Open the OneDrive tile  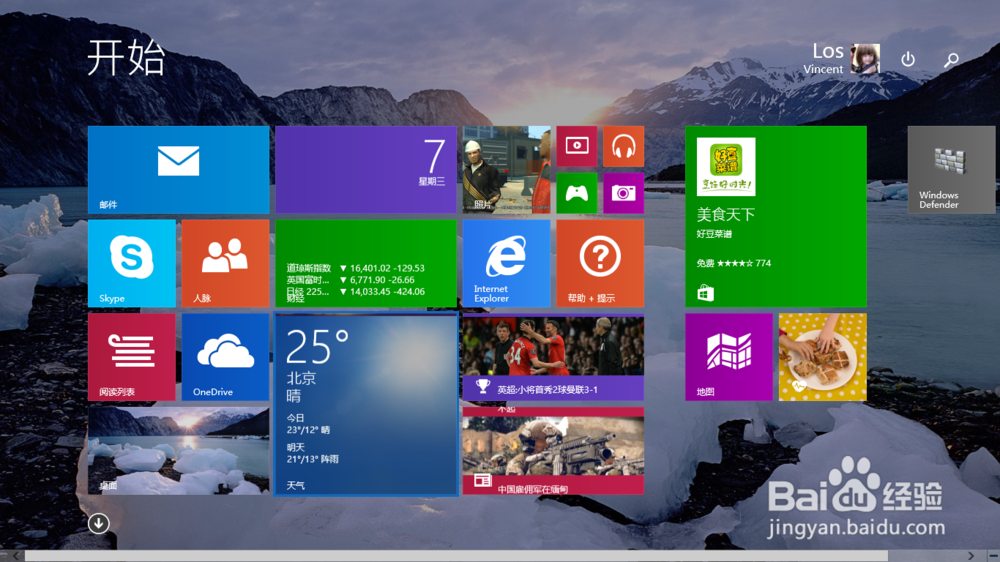point(225,357)
